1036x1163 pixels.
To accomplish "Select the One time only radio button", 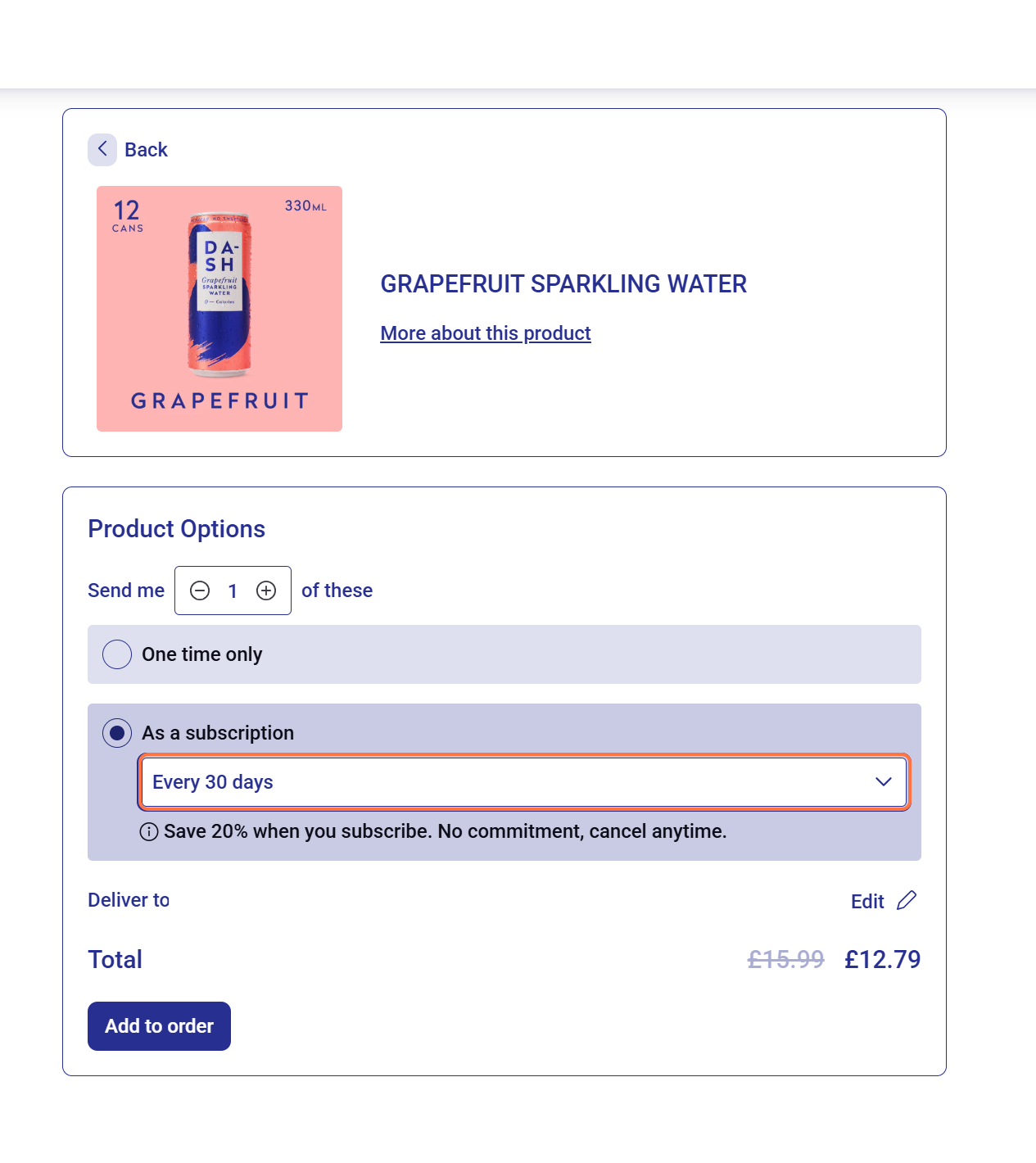I will click(x=117, y=654).
